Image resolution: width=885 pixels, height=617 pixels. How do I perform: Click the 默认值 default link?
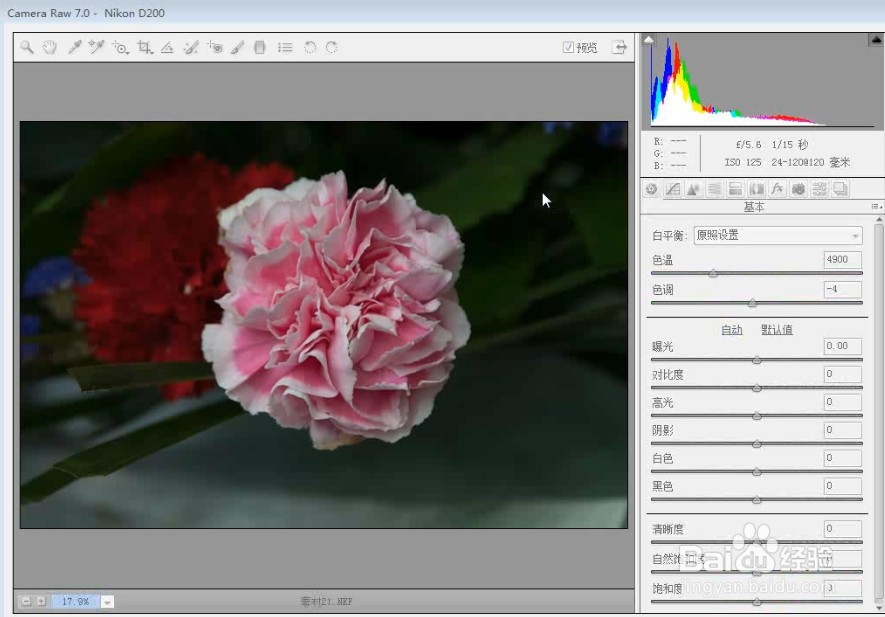777,330
